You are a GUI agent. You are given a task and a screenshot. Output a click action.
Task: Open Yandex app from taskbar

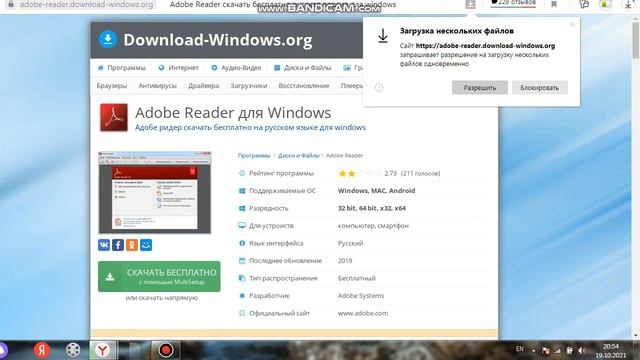[x=42, y=350]
